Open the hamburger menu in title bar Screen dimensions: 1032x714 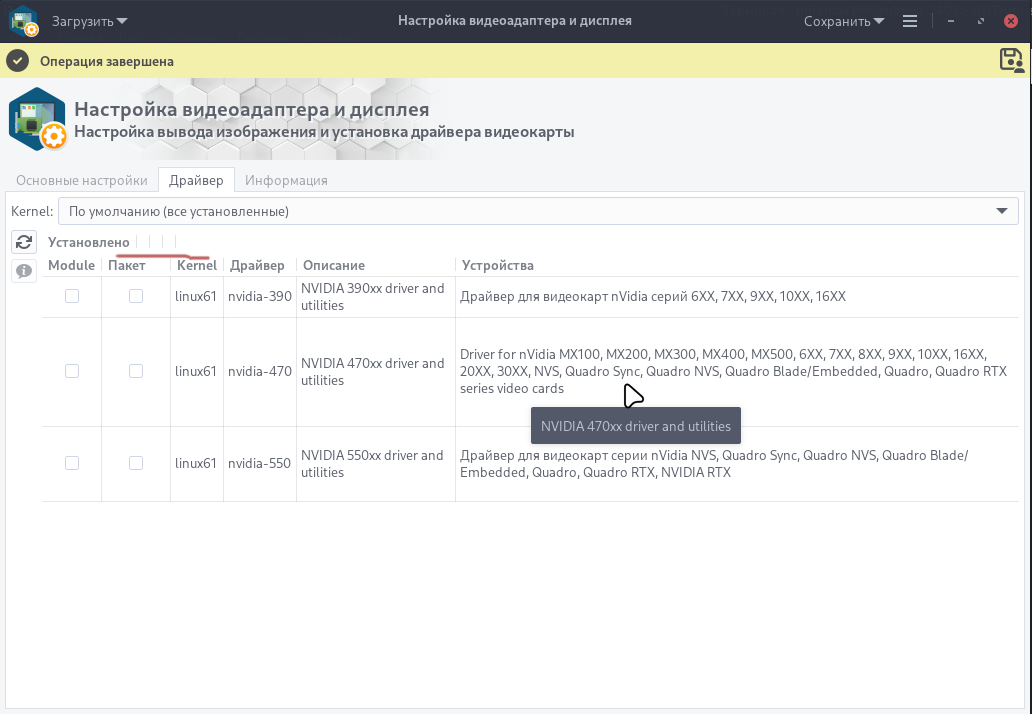(x=909, y=21)
